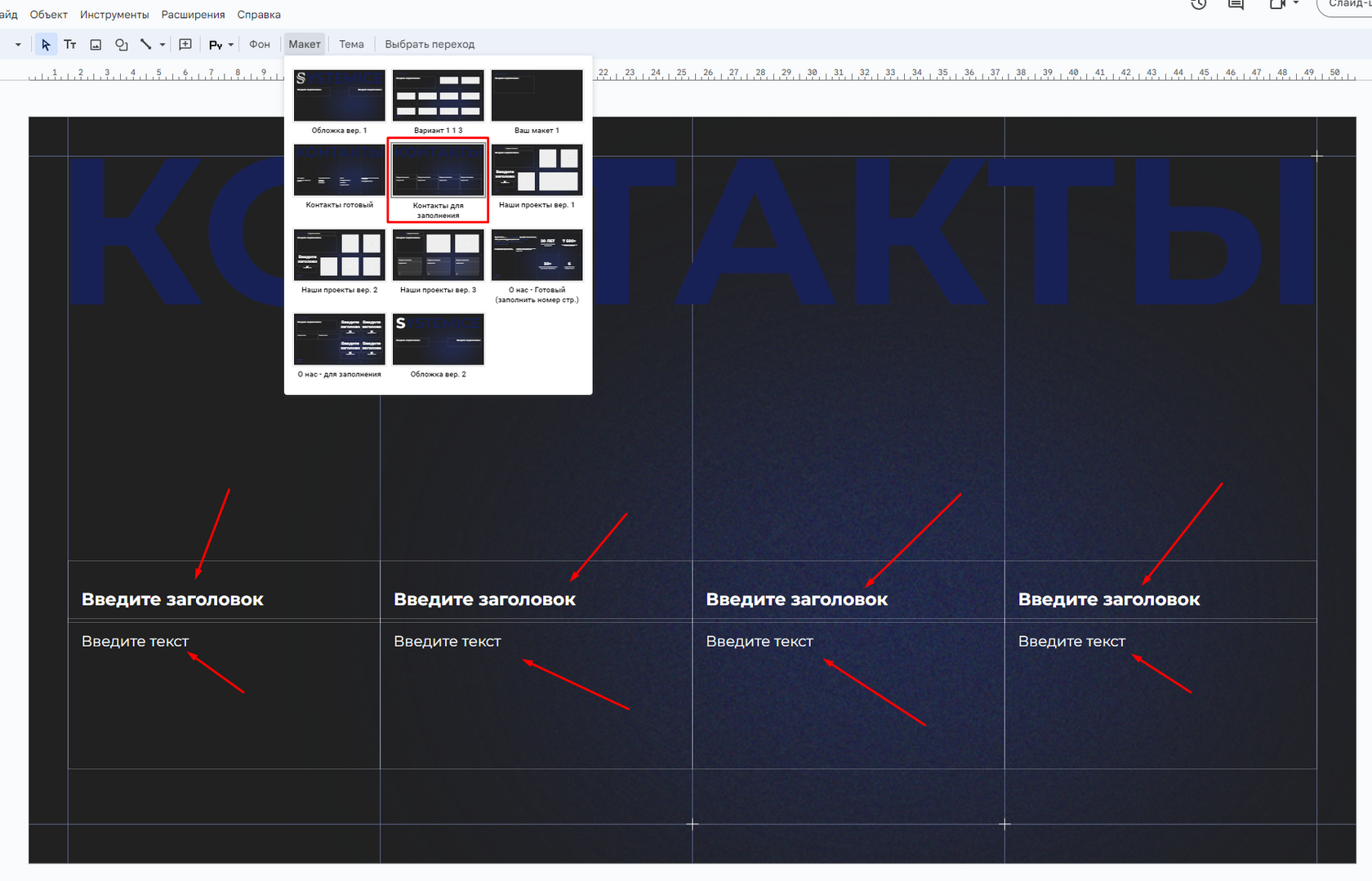Open the video call dropdown arrow
This screenshot has height=881, width=1372.
tap(1296, 4)
